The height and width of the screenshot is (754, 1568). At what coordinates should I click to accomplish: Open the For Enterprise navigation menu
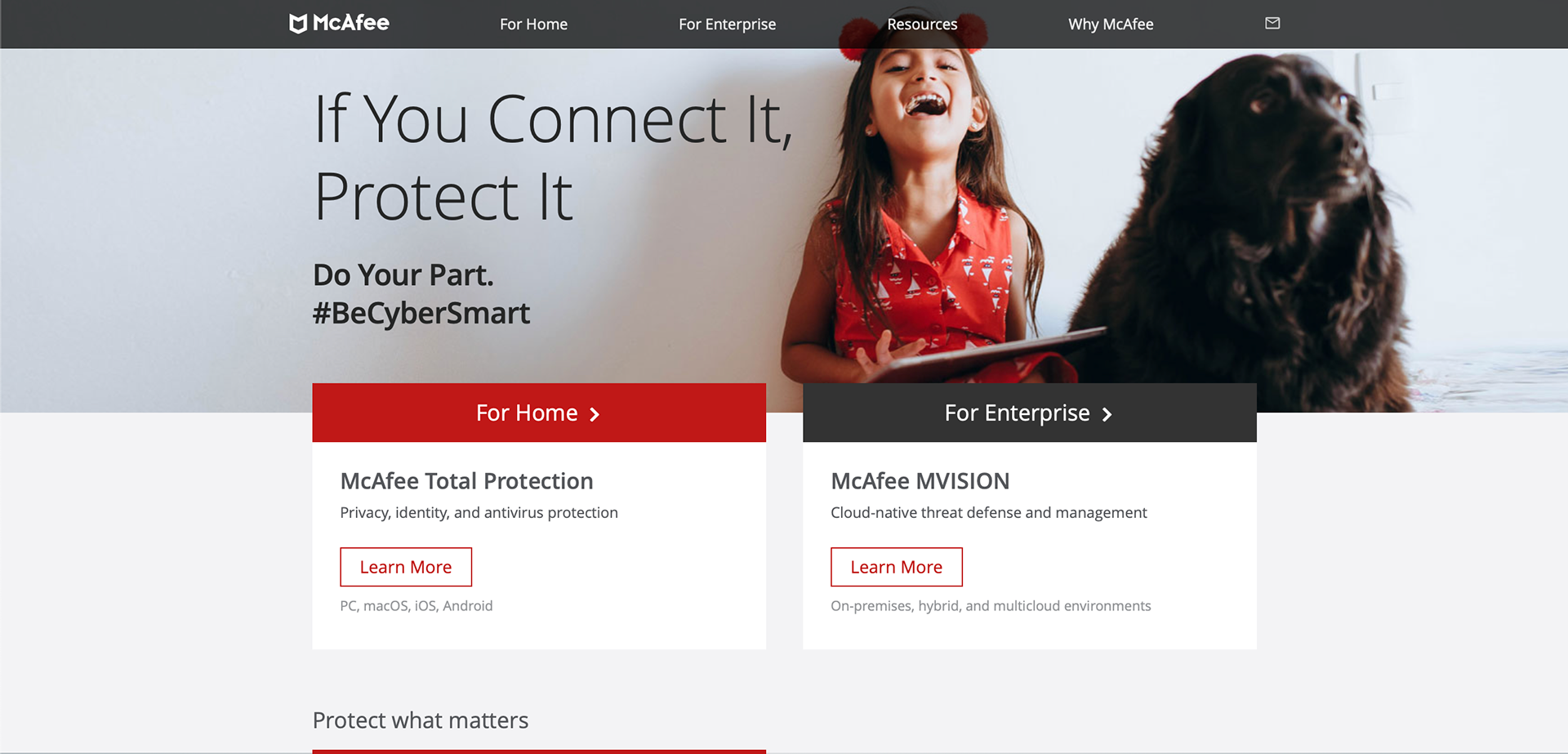(x=727, y=25)
